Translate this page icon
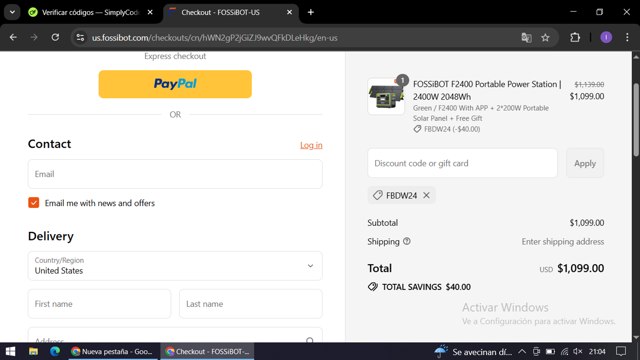 point(527,38)
